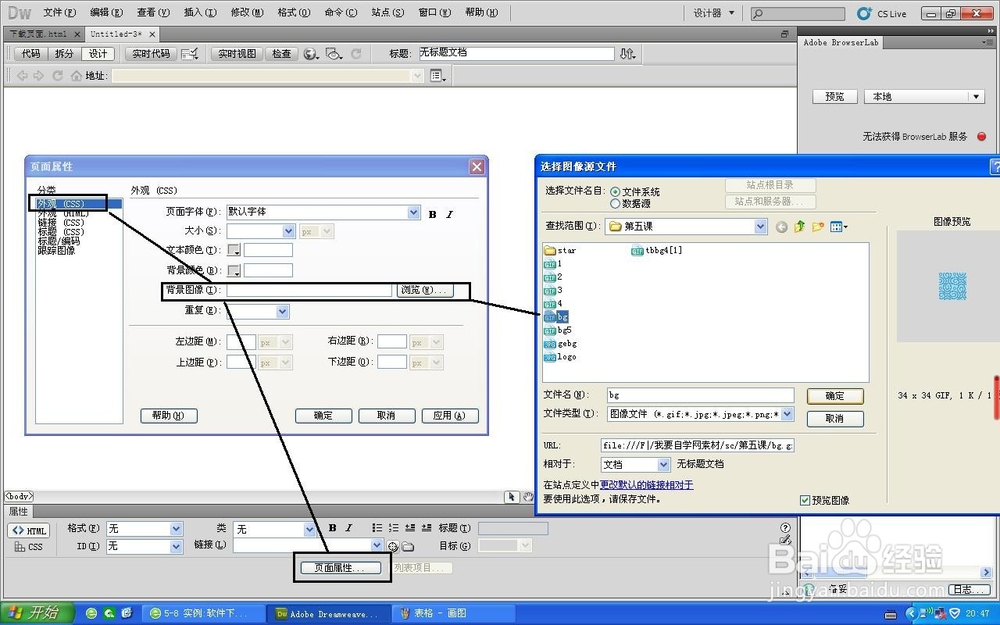Viewport: 1000px width, 625px height.
Task: Click the point-to-file target icon
Action: [392, 547]
